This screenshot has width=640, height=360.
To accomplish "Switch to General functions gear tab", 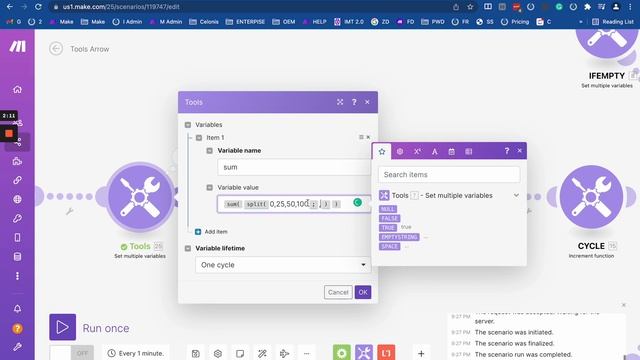I will point(400,151).
